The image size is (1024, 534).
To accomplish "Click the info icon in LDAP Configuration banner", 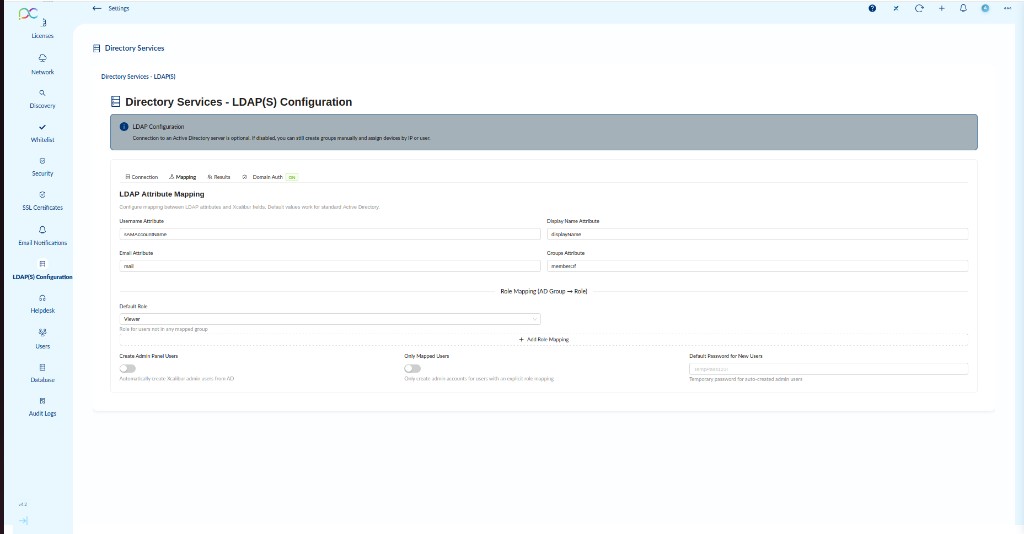I will 123,127.
